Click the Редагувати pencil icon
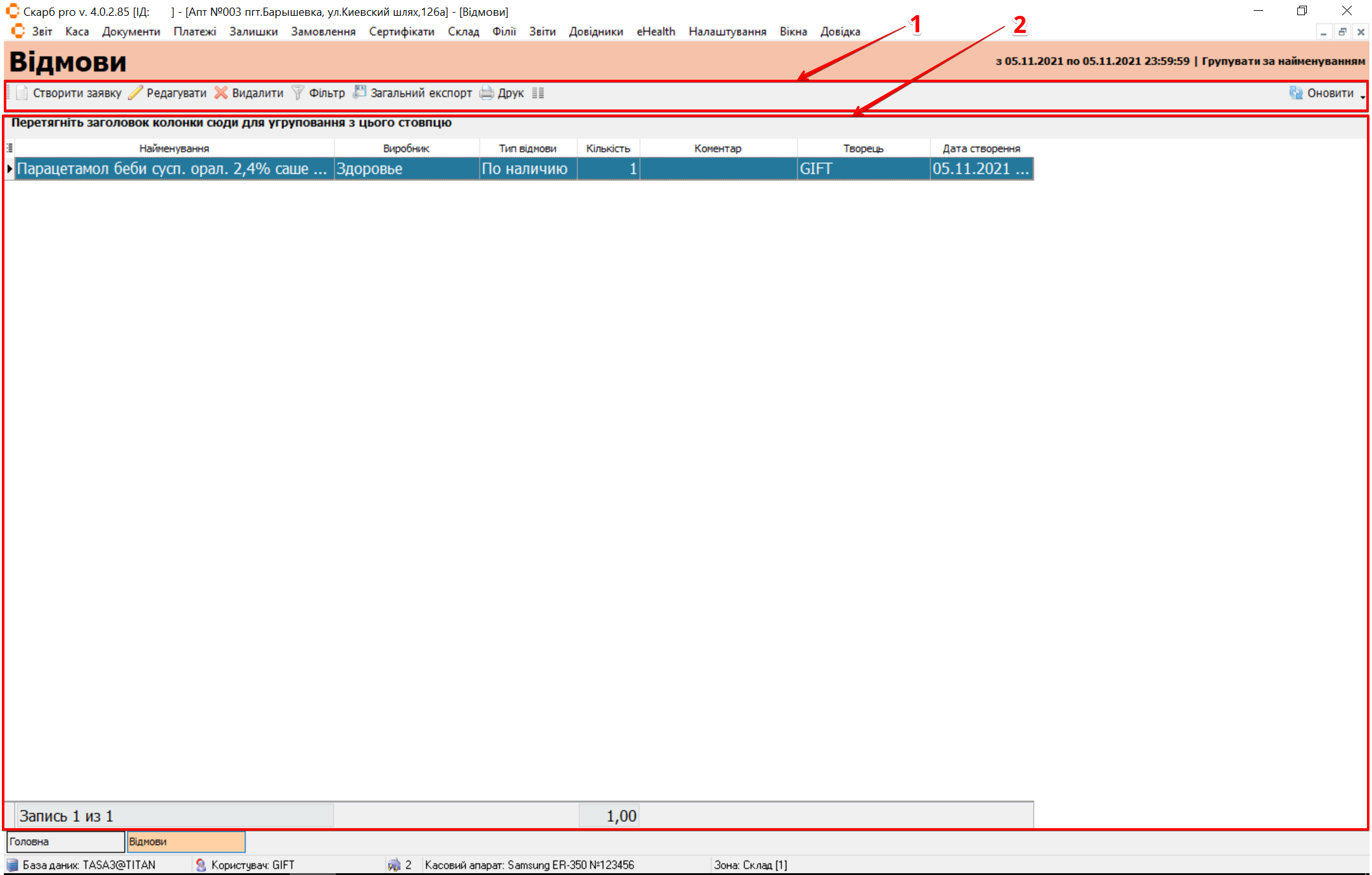 tap(135, 93)
